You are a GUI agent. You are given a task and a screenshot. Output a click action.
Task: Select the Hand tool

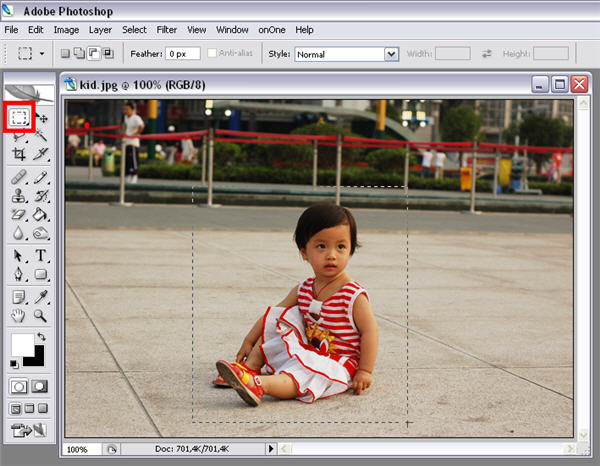click(x=19, y=315)
